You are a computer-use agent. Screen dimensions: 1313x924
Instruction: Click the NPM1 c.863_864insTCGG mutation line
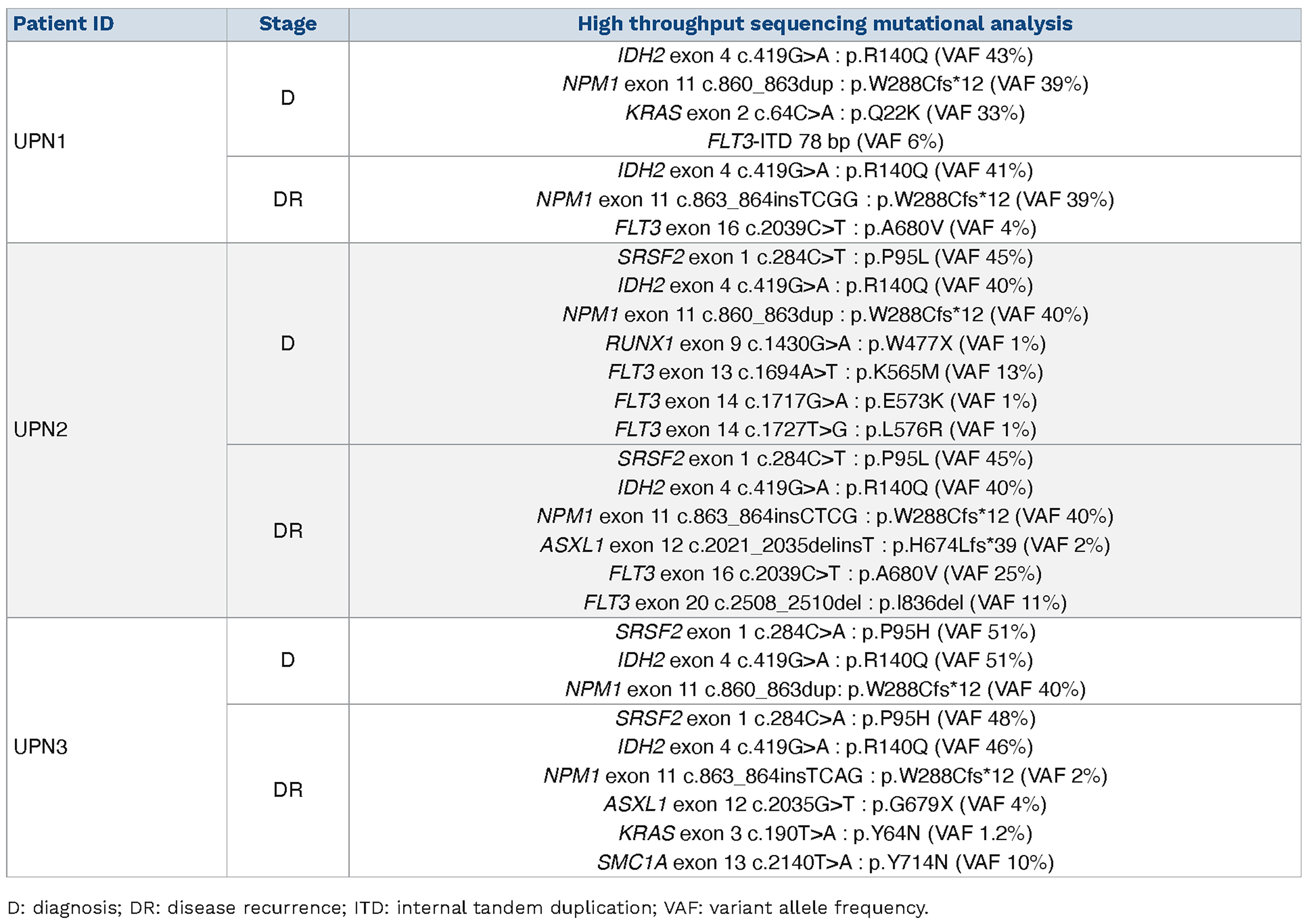pos(825,199)
